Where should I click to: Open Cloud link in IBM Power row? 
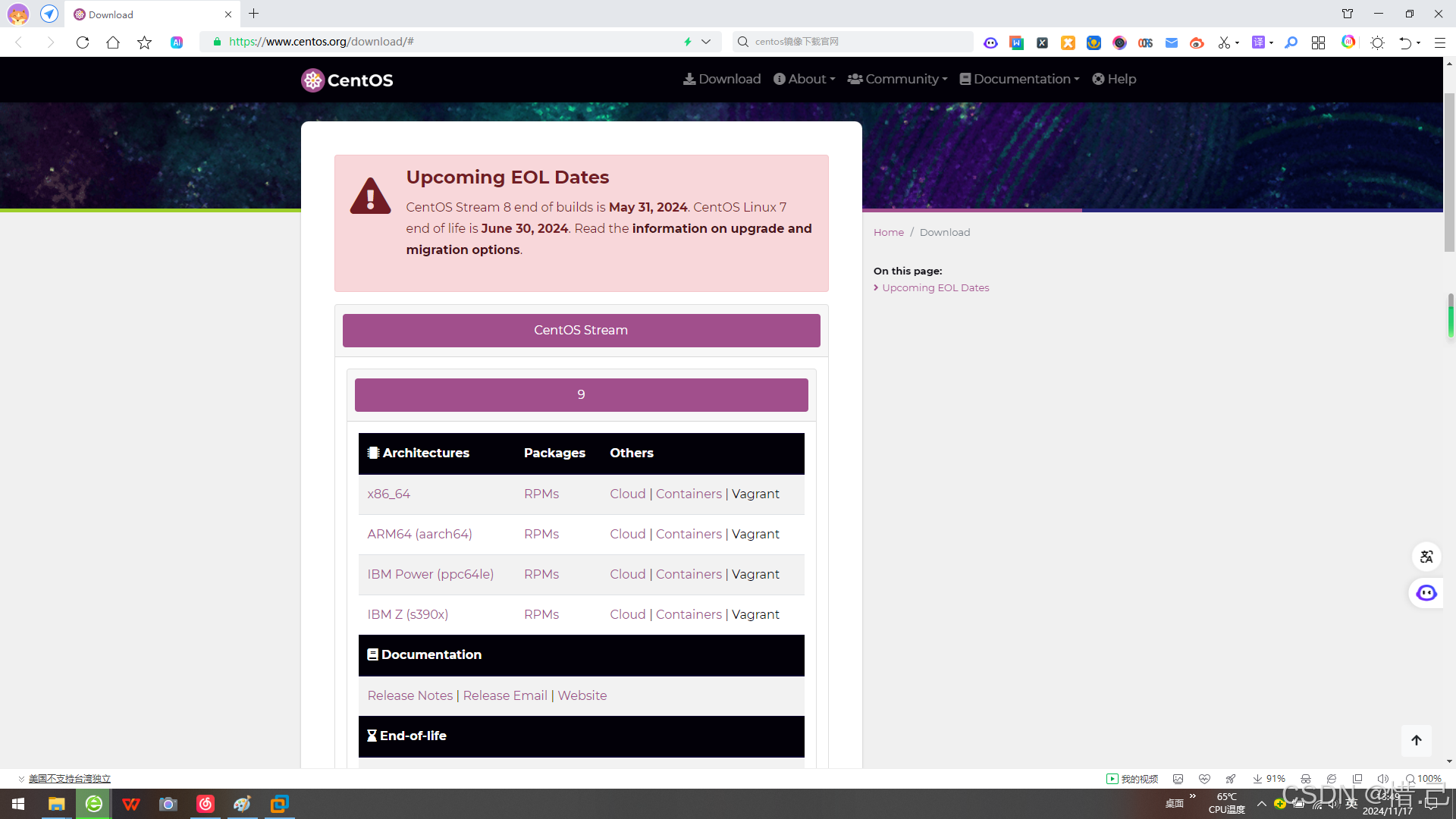pos(628,575)
